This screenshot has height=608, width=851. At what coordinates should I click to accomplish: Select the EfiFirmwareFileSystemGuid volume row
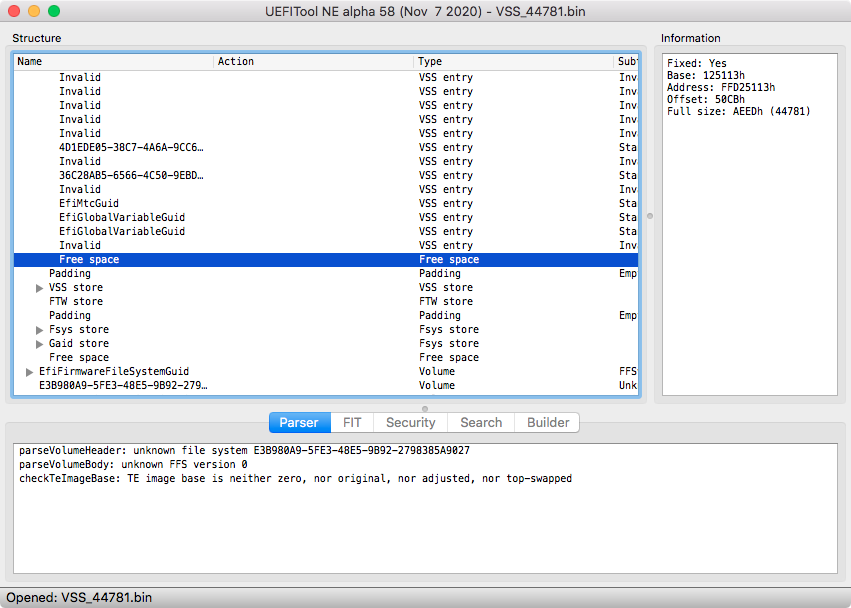[x=326, y=371]
